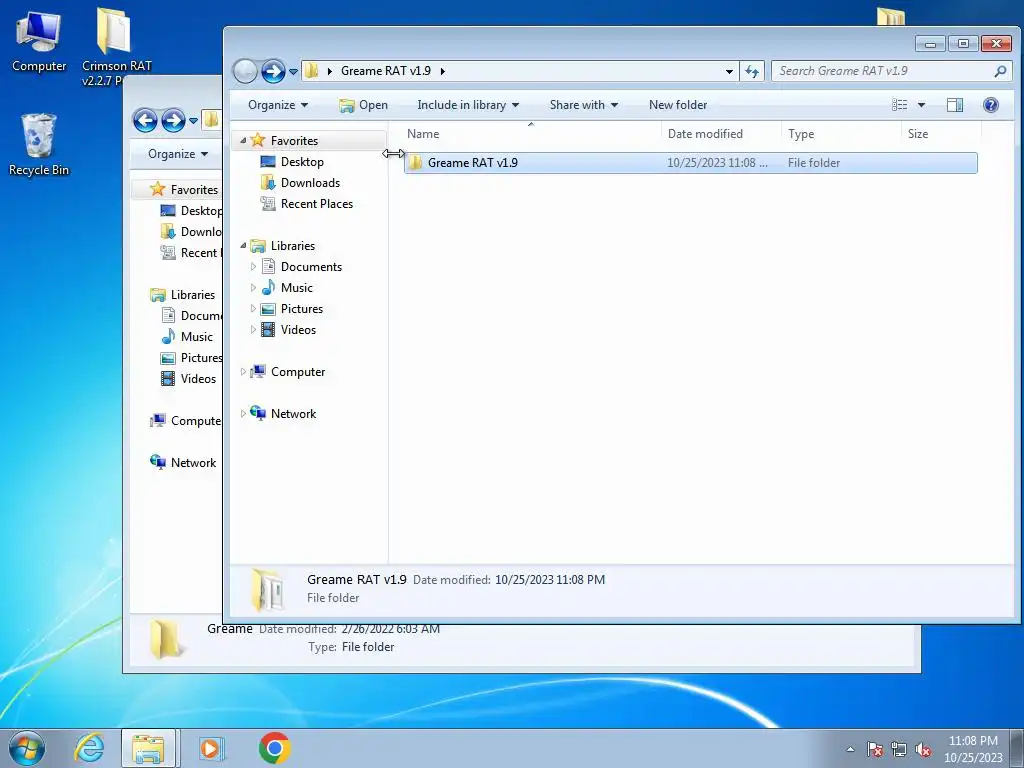Sort by Date modified column
1024x768 pixels.
tap(721, 133)
